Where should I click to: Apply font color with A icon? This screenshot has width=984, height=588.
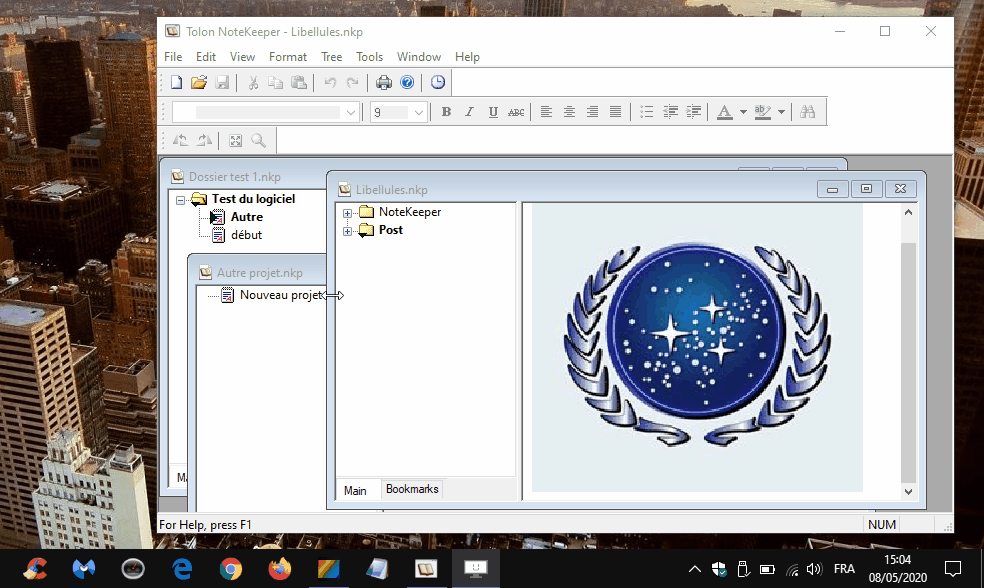click(725, 112)
